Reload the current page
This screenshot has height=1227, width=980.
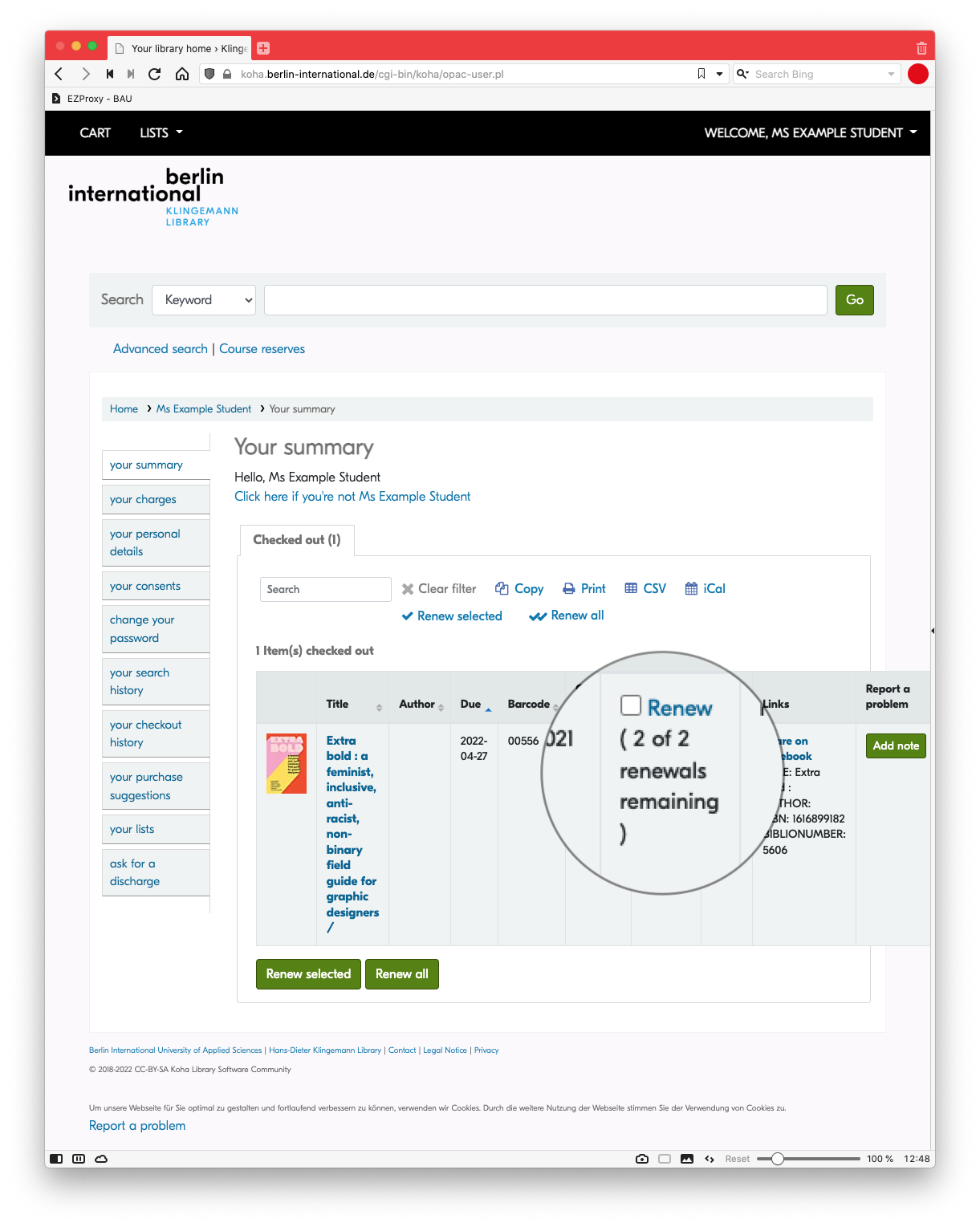(155, 74)
